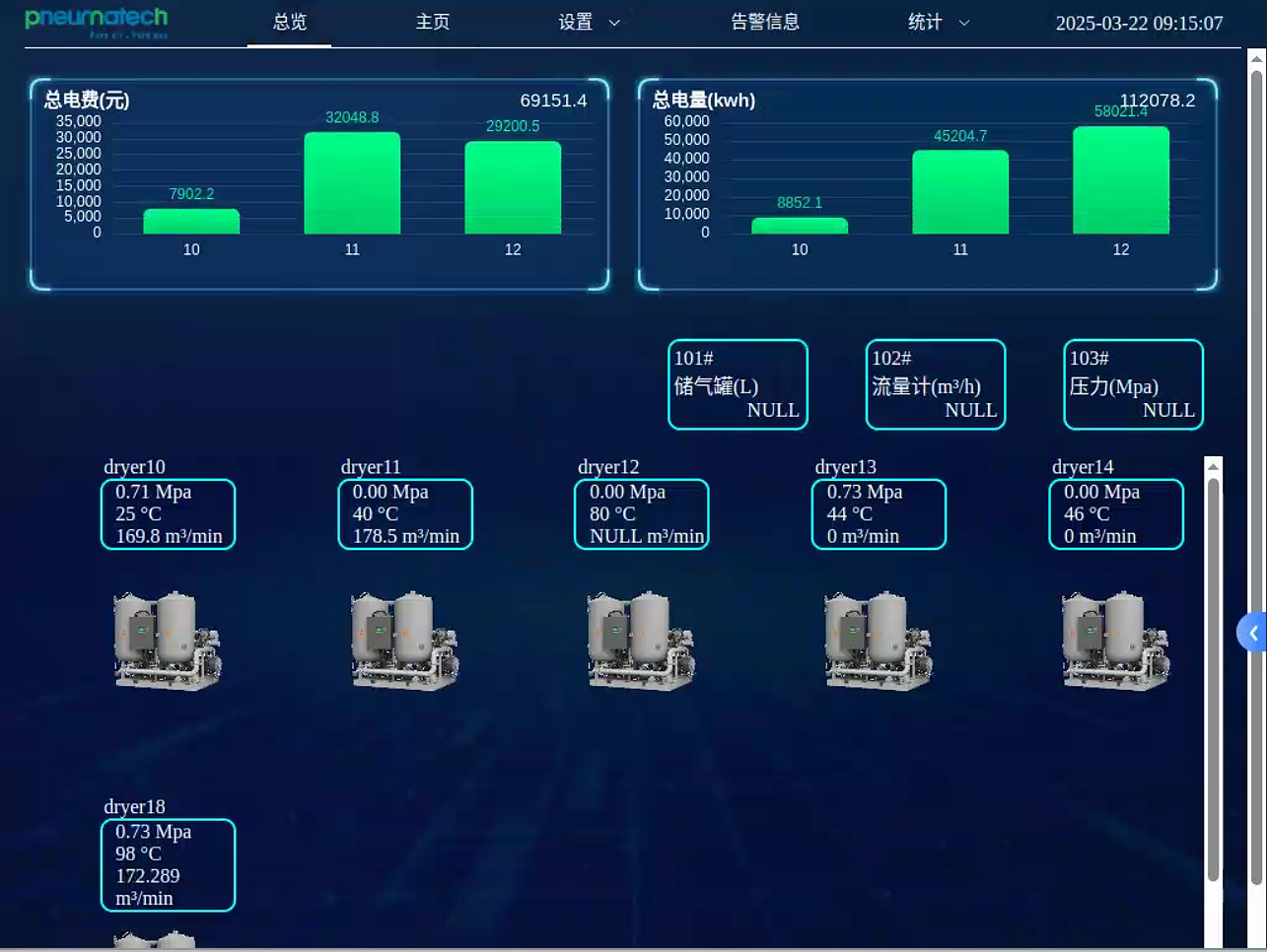Click the dryer list vertical scrollbar
Viewport: 1267px width, 952px height.
point(1214,680)
